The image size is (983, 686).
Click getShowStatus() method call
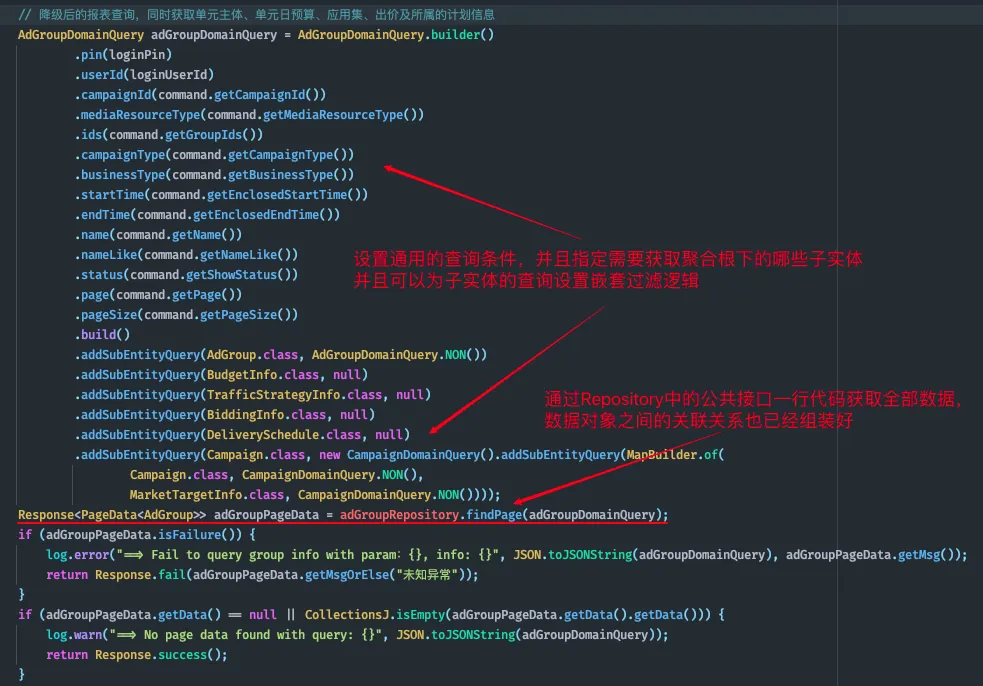point(239,275)
